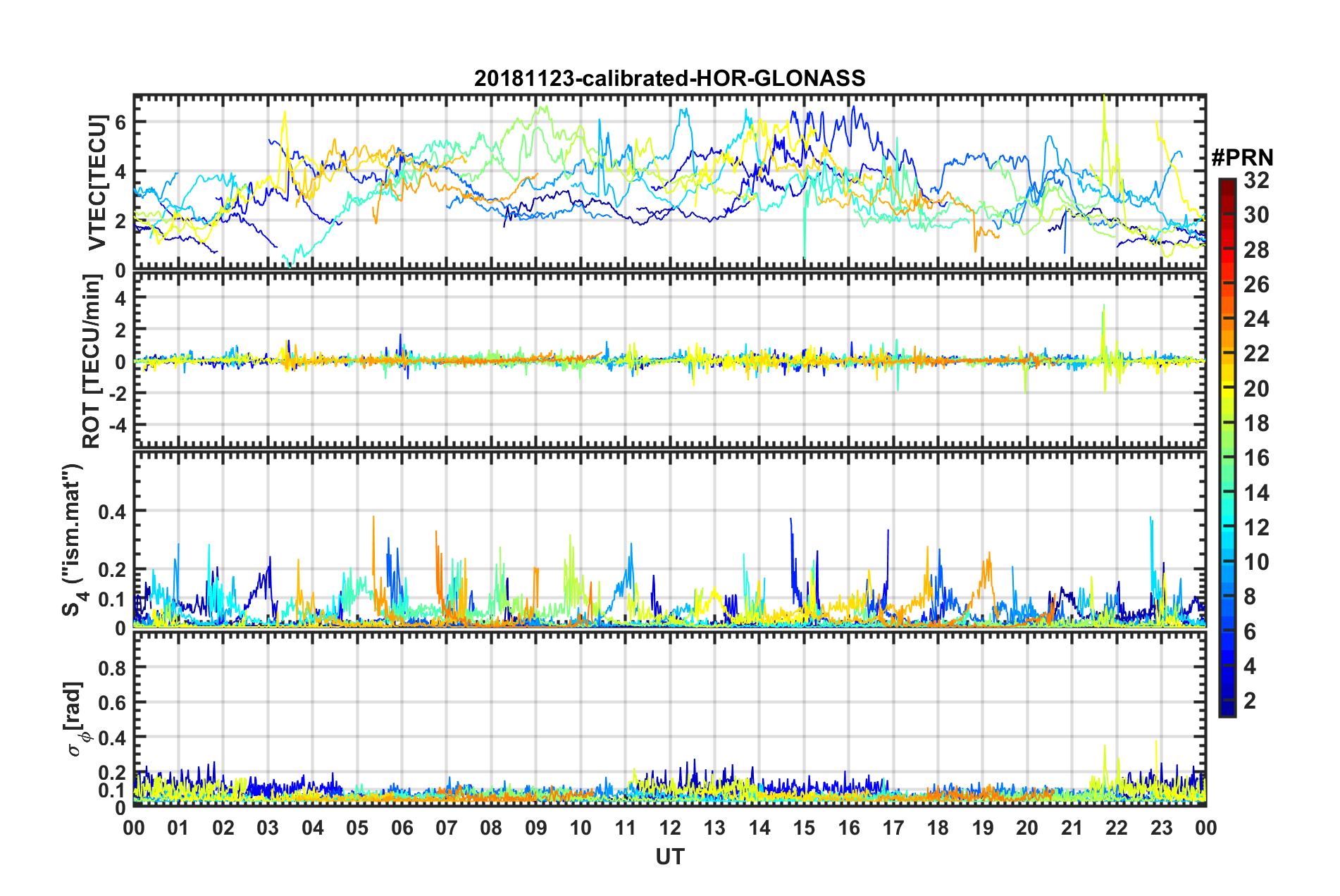This screenshot has width=1340, height=896.
Task: Click the 11 hour tick on UT axis
Action: click(x=625, y=828)
